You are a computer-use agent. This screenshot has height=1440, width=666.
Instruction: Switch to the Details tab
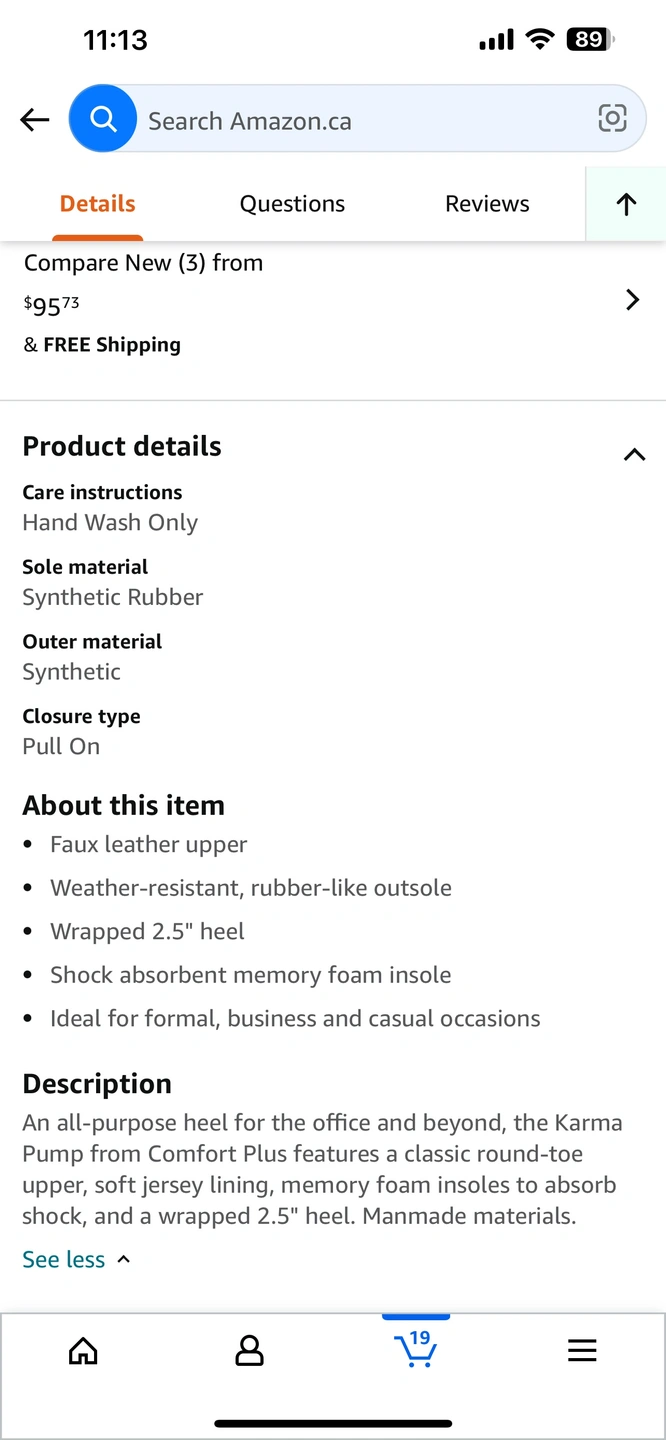pyautogui.click(x=97, y=204)
